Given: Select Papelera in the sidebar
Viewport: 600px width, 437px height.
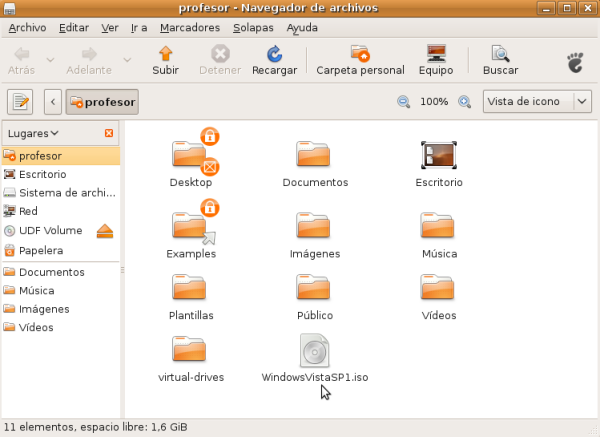Looking at the screenshot, I should [x=41, y=250].
